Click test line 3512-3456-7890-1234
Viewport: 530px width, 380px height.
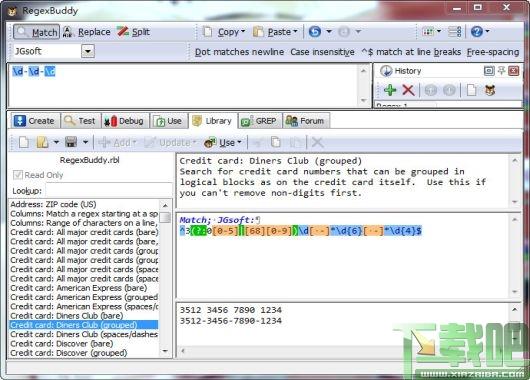pyautogui.click(x=231, y=321)
